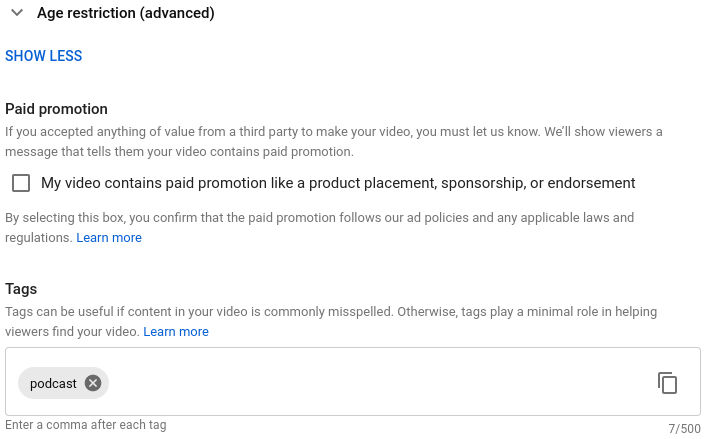
Task: Open Learn more link about tags
Action: click(176, 332)
